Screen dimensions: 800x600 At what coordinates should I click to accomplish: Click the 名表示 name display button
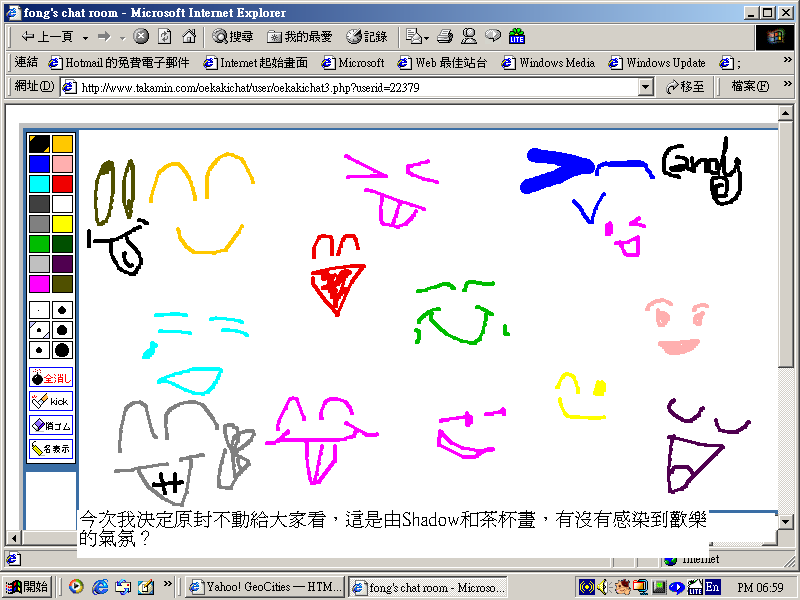50,449
